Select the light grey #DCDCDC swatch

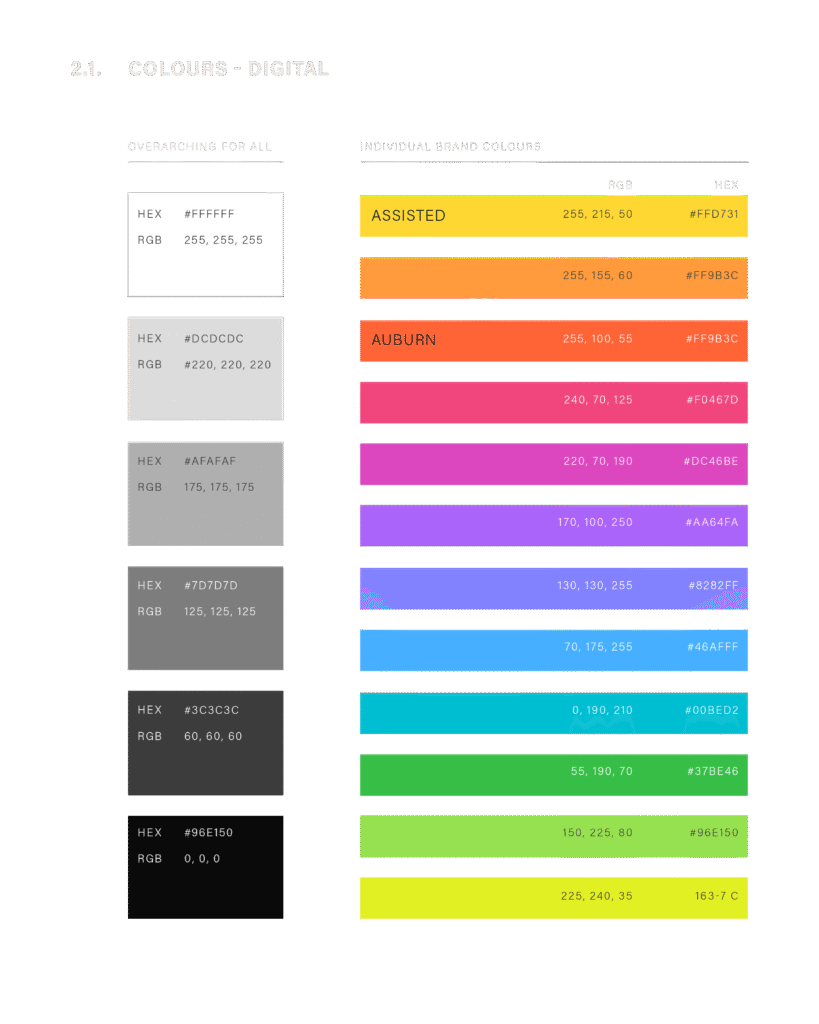(x=205, y=368)
